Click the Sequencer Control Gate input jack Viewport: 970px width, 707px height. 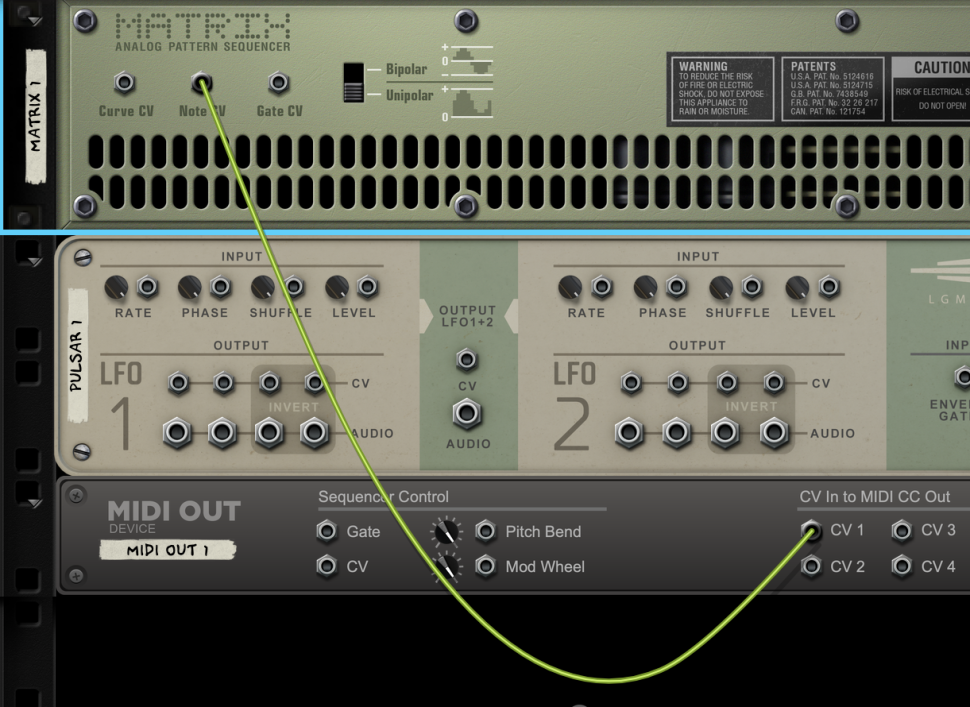[326, 531]
